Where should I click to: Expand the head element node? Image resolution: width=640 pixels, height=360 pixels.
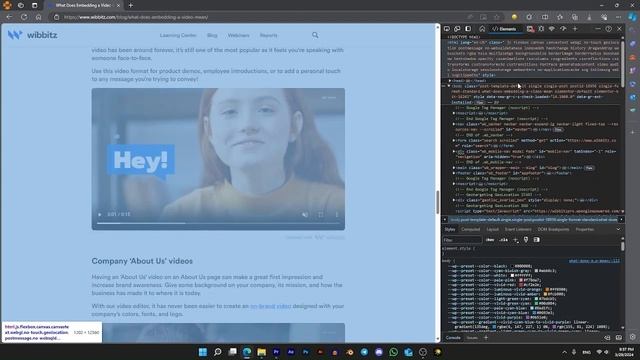(x=450, y=81)
